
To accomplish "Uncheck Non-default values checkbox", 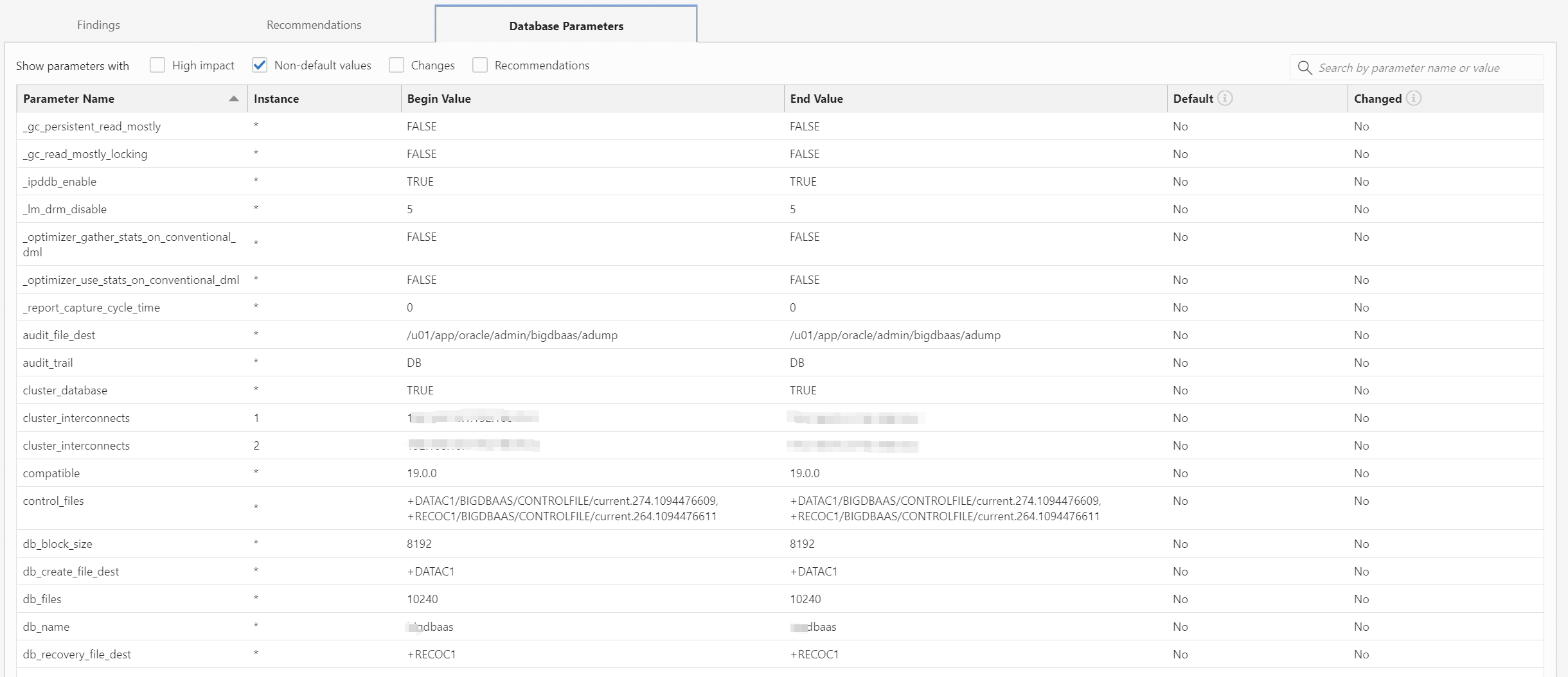I will [260, 65].
